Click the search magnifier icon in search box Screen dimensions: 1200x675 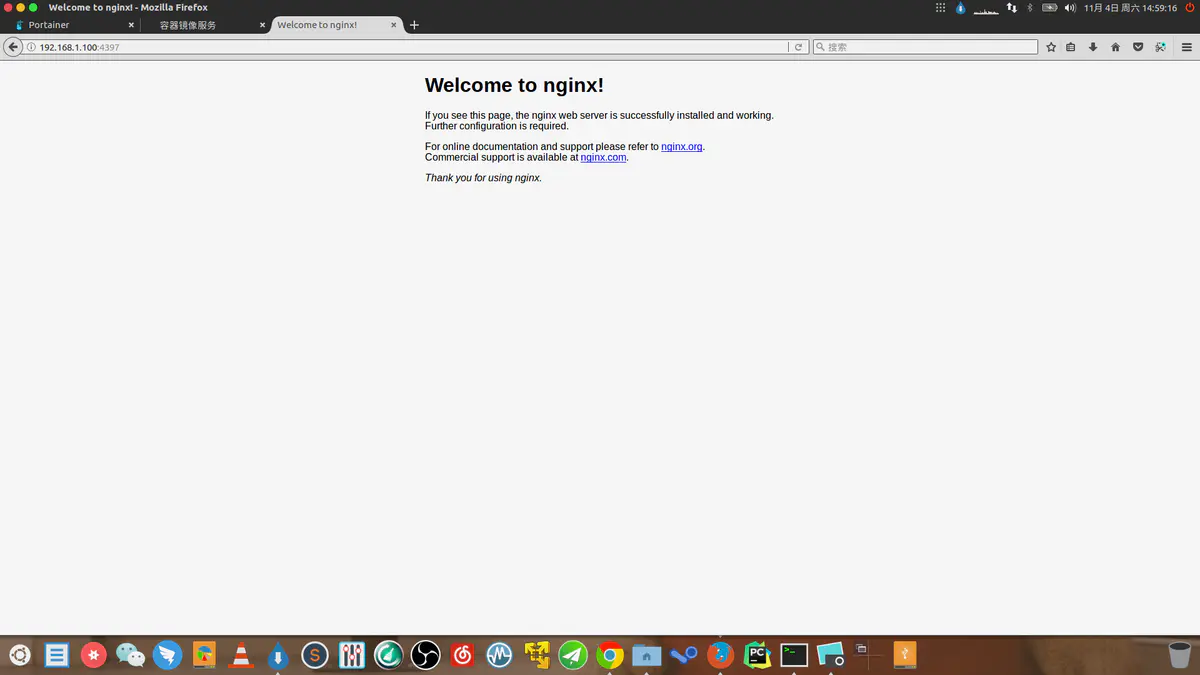820,47
